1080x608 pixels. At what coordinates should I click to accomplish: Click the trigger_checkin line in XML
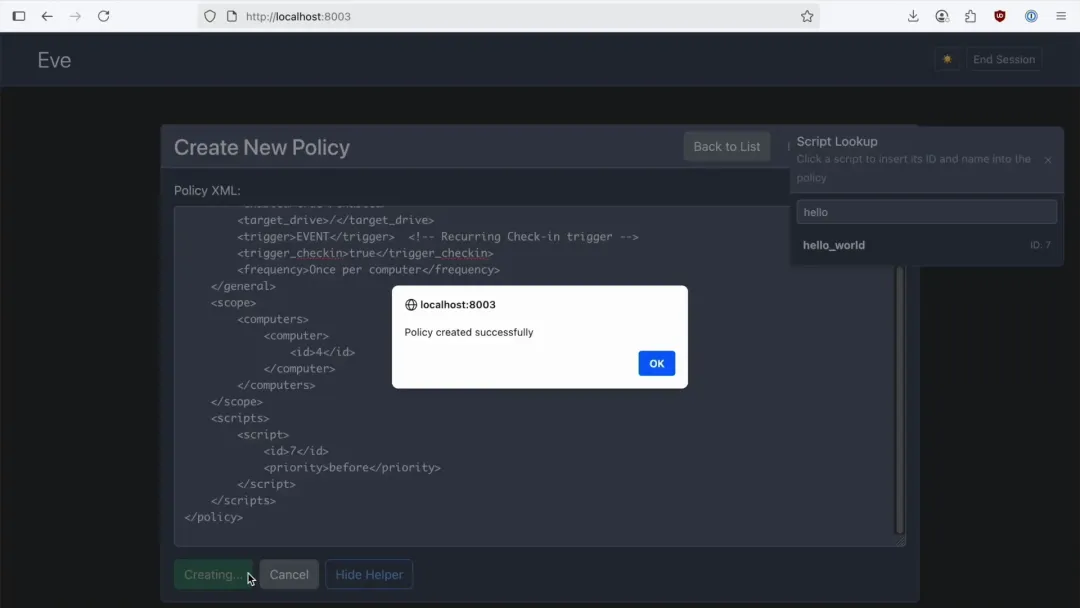point(365,253)
